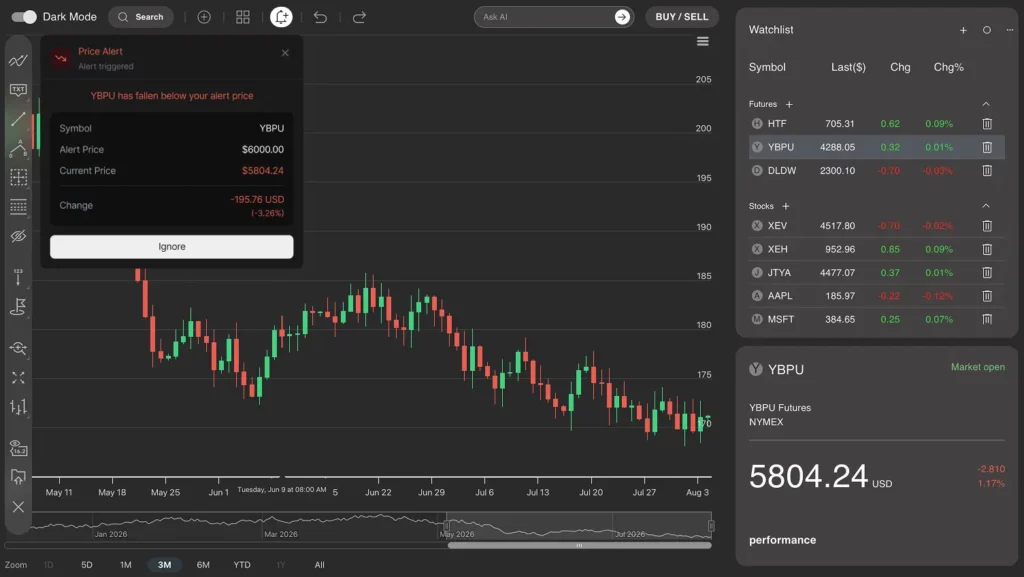The height and width of the screenshot is (577, 1024).
Task: Collapse the Stocks section in the watchlist
Action: pos(986,208)
